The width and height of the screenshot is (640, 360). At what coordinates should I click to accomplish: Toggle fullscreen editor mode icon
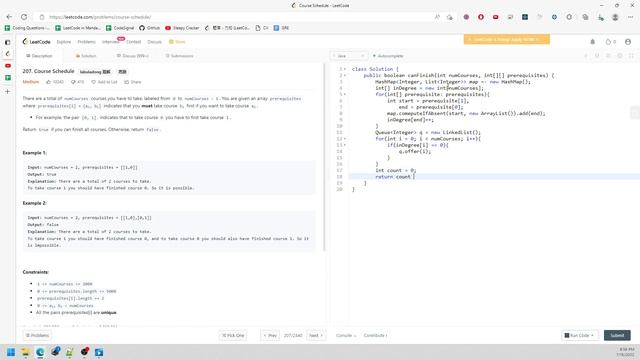tap(631, 56)
